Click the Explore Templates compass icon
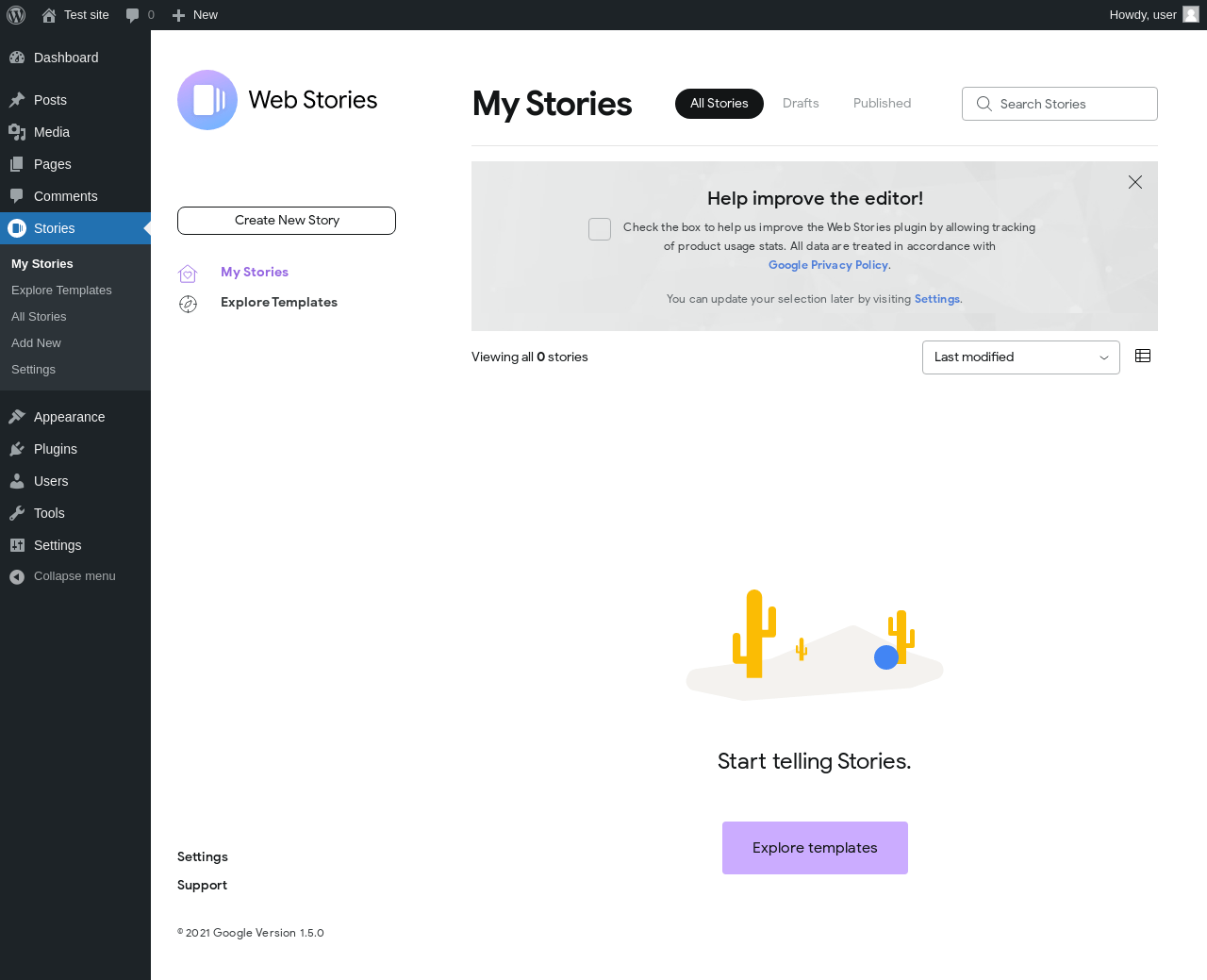This screenshot has width=1207, height=980. click(188, 304)
